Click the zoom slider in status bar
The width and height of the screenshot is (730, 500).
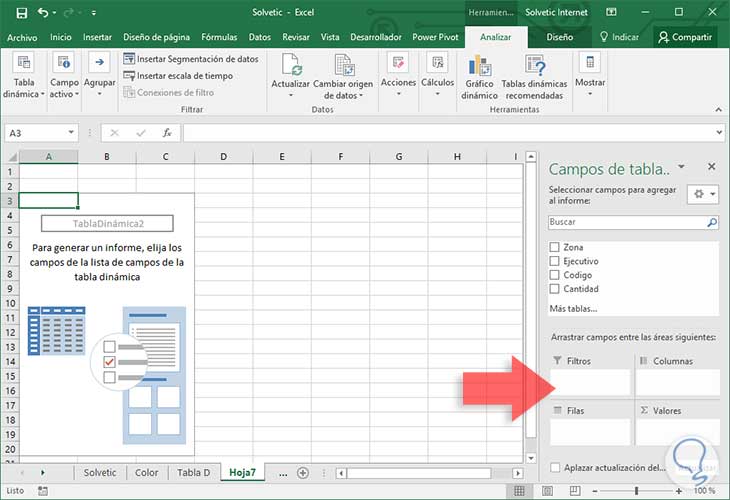[636, 491]
